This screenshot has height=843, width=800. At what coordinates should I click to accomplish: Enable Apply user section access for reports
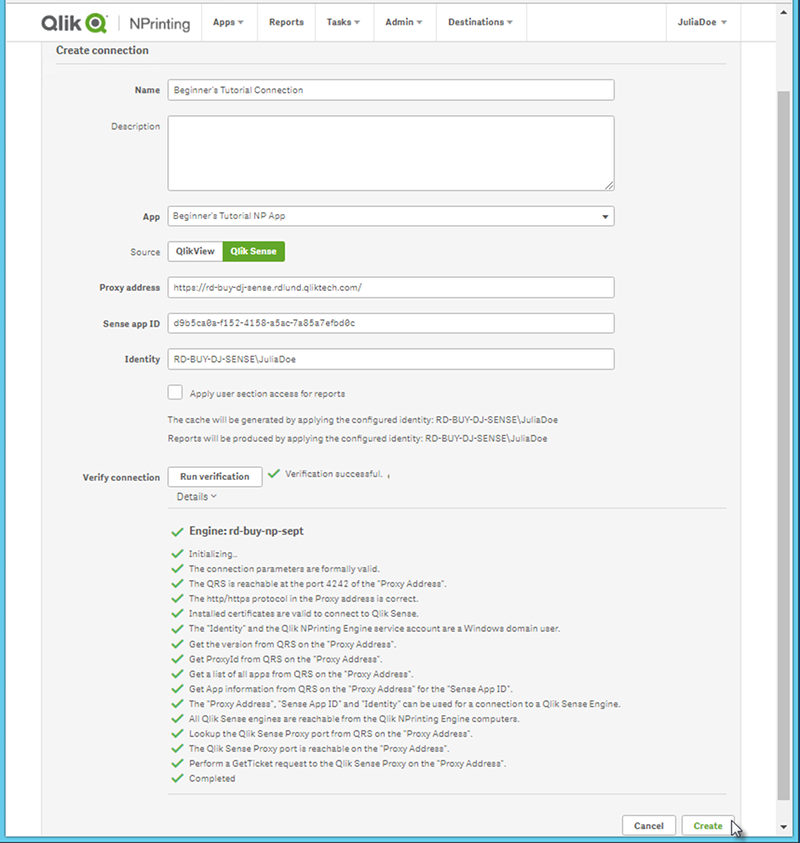(x=174, y=392)
